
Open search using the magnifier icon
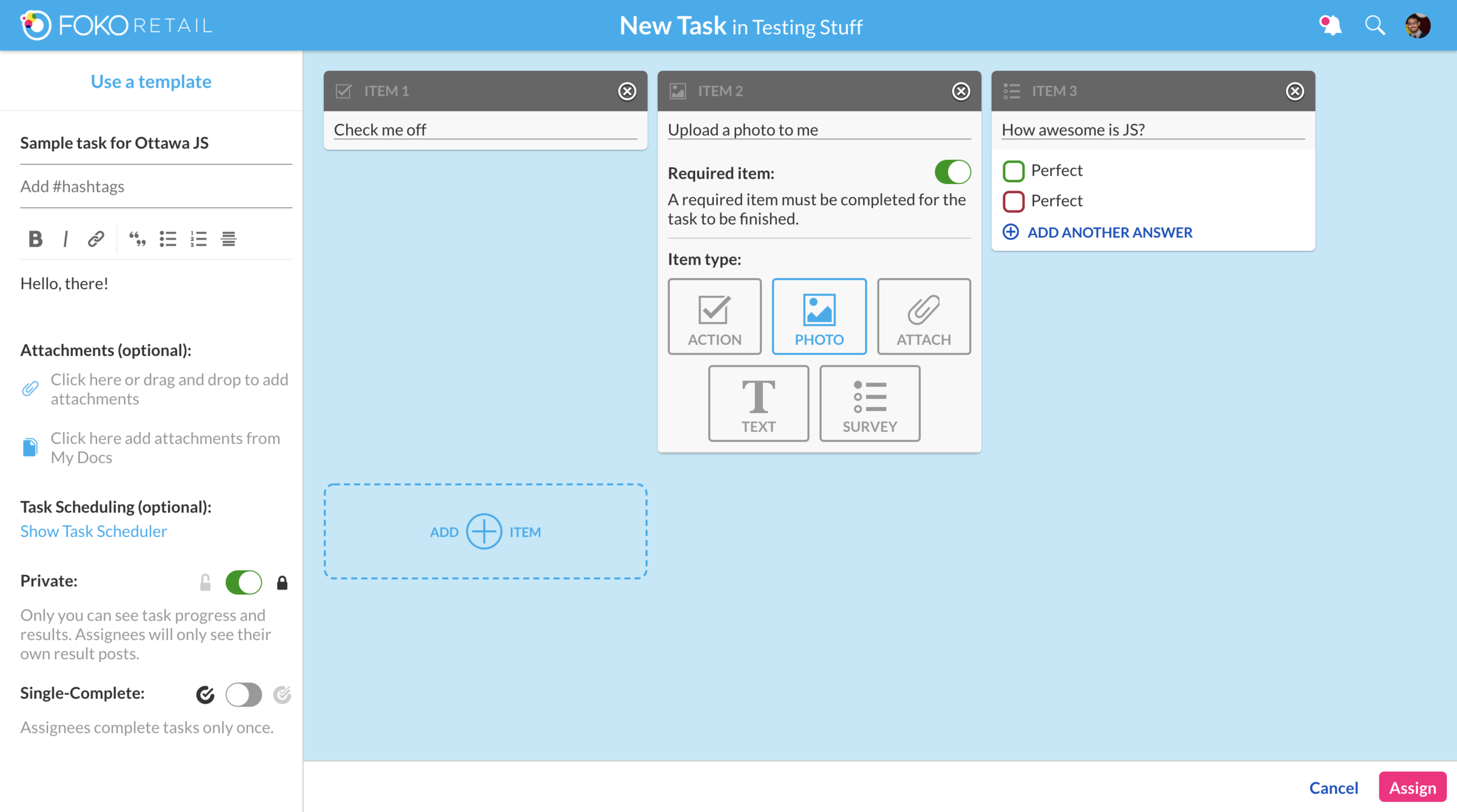pos(1375,25)
